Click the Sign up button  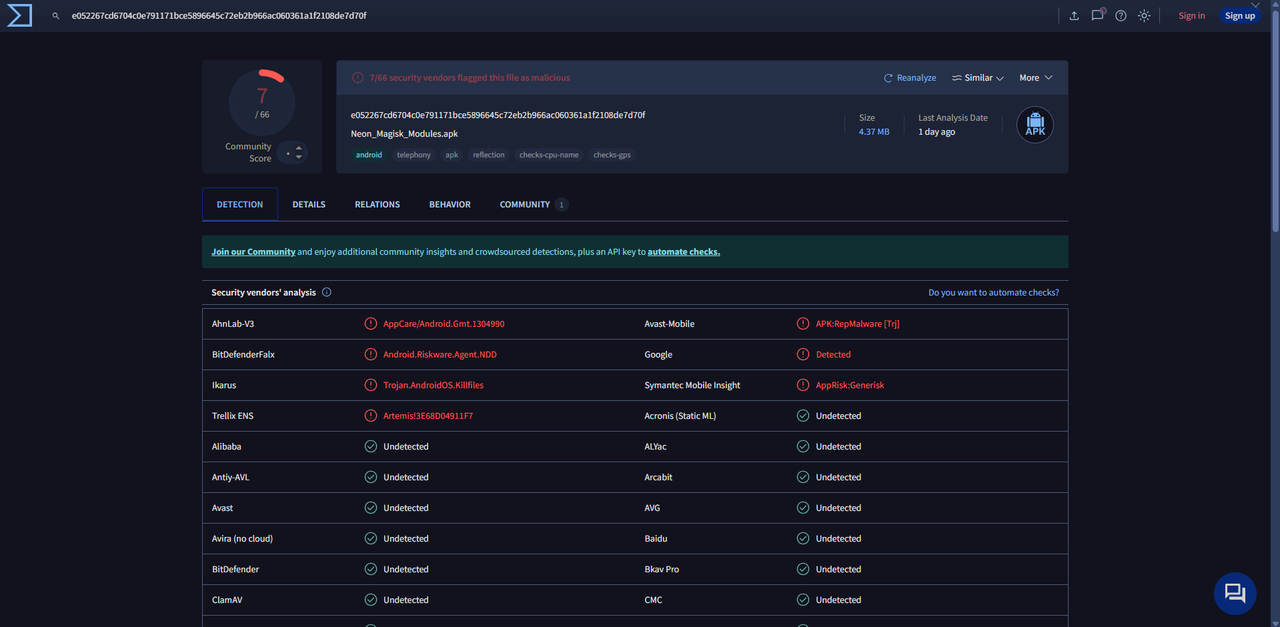coord(1240,16)
